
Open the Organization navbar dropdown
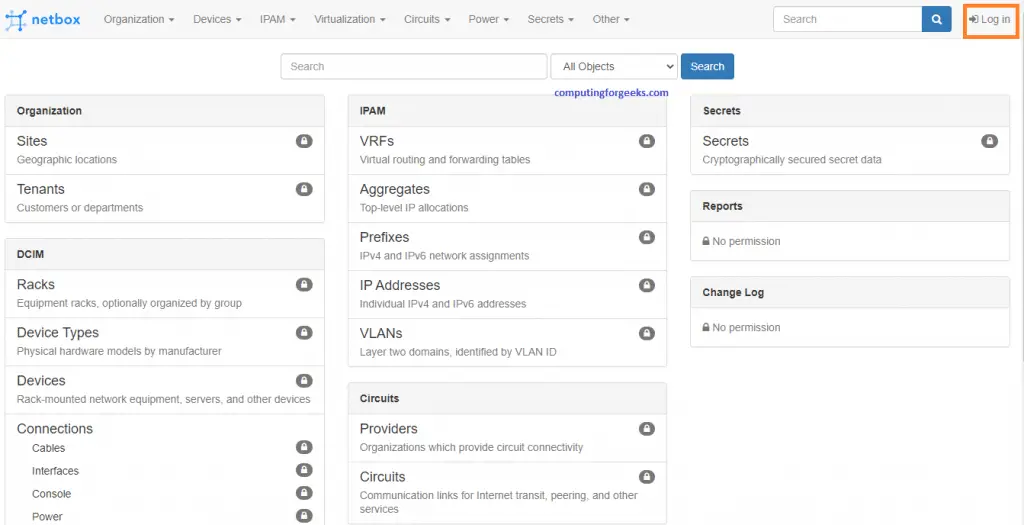click(x=139, y=20)
